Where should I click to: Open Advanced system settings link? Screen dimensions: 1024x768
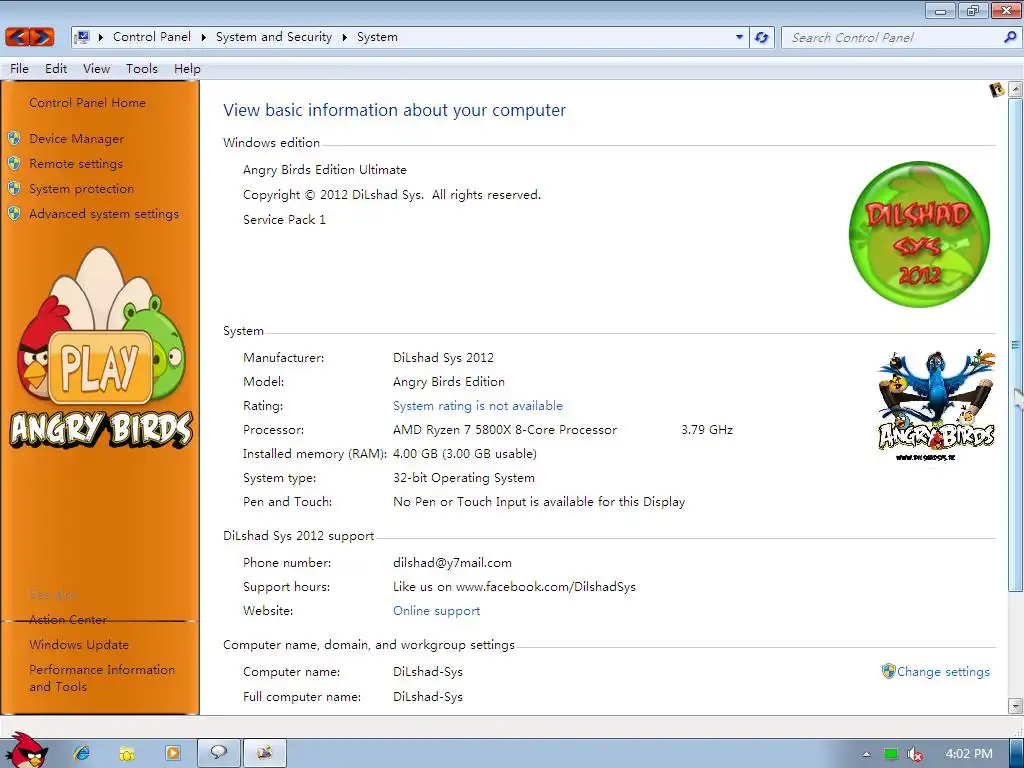click(x=104, y=214)
